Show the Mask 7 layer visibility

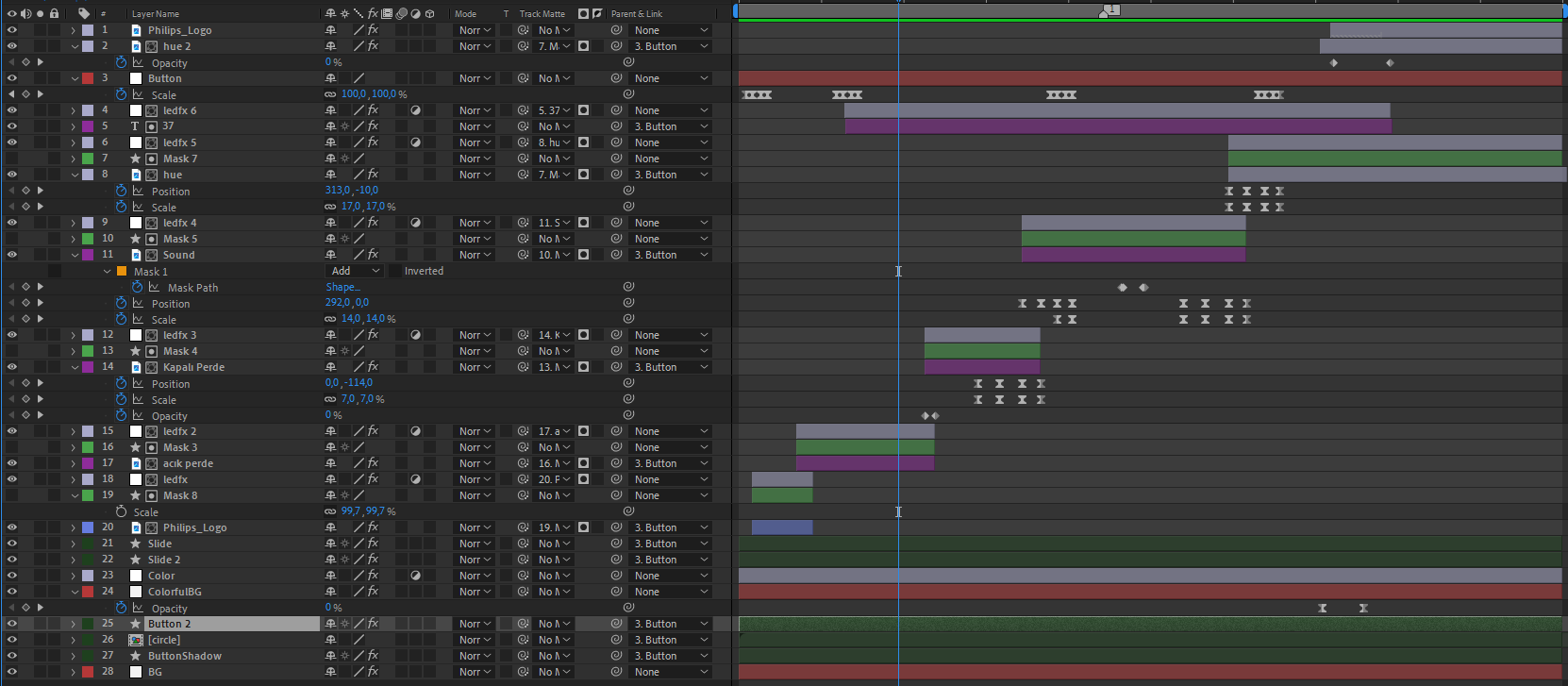click(12, 159)
